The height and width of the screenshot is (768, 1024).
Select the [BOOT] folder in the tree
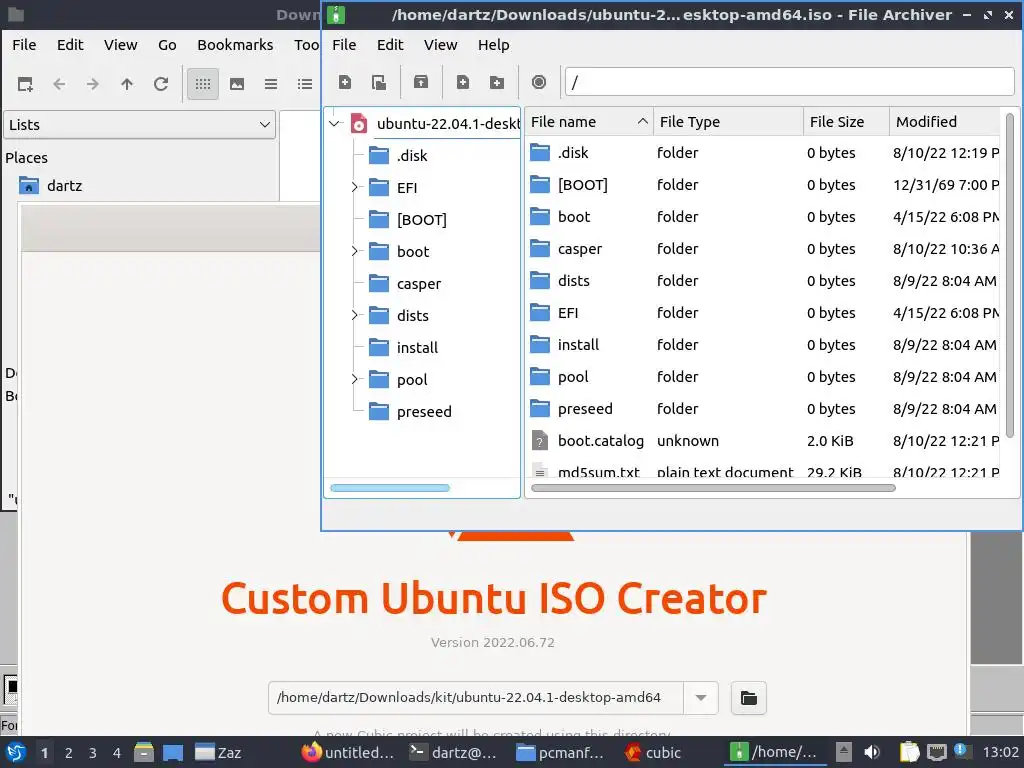(408, 219)
